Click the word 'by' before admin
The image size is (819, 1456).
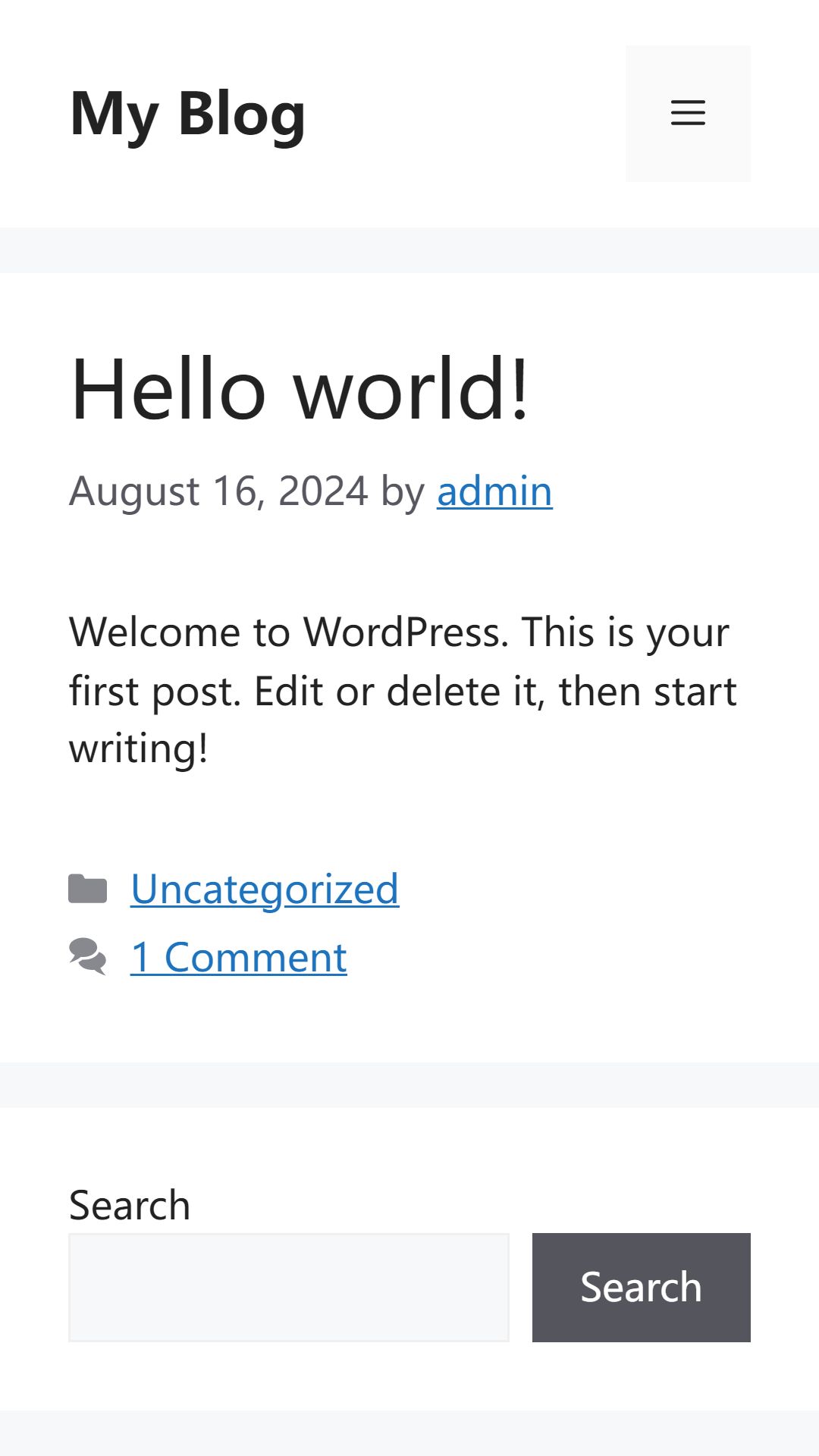[x=403, y=491]
